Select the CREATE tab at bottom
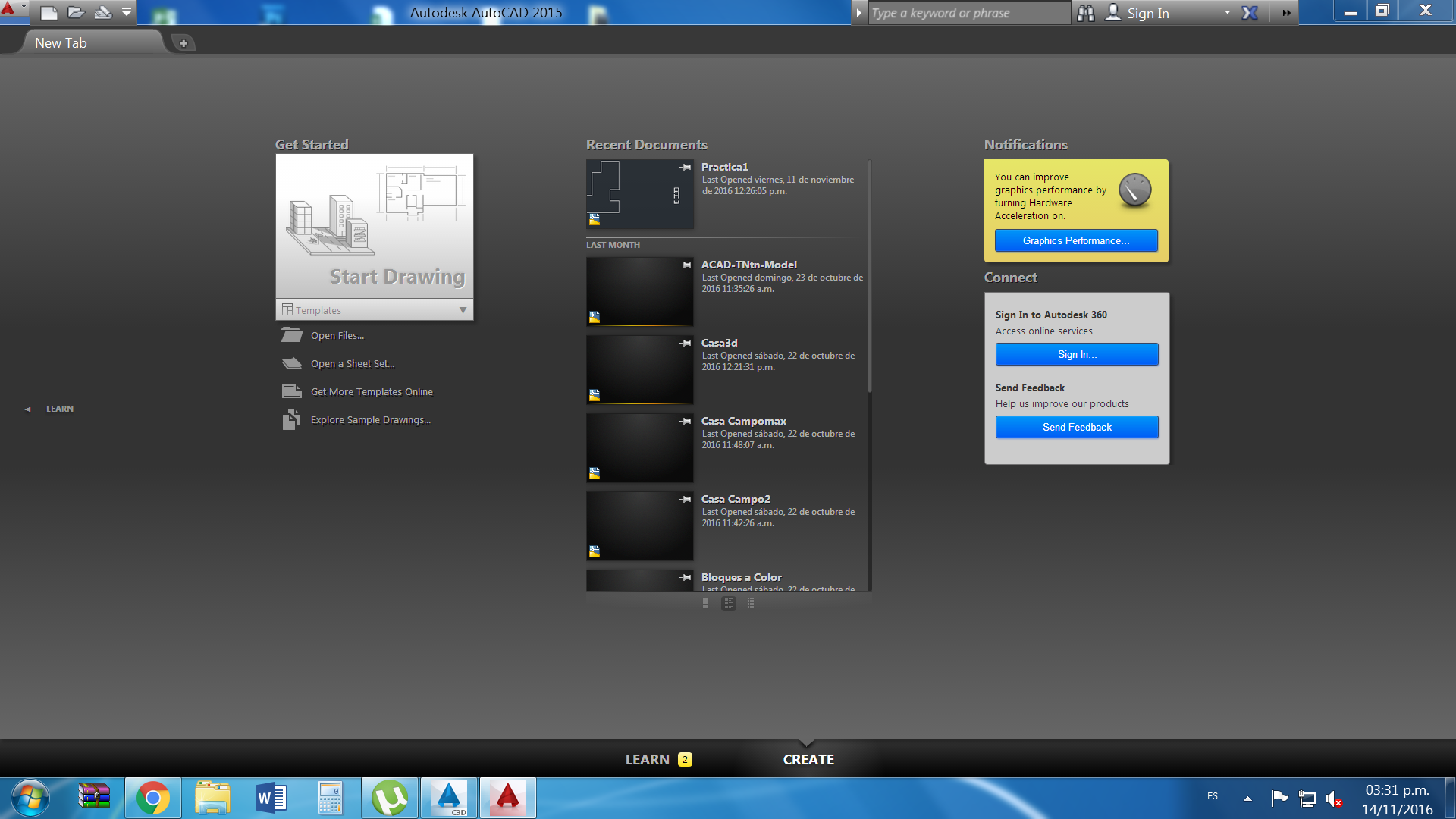Image resolution: width=1456 pixels, height=819 pixels. tap(809, 759)
